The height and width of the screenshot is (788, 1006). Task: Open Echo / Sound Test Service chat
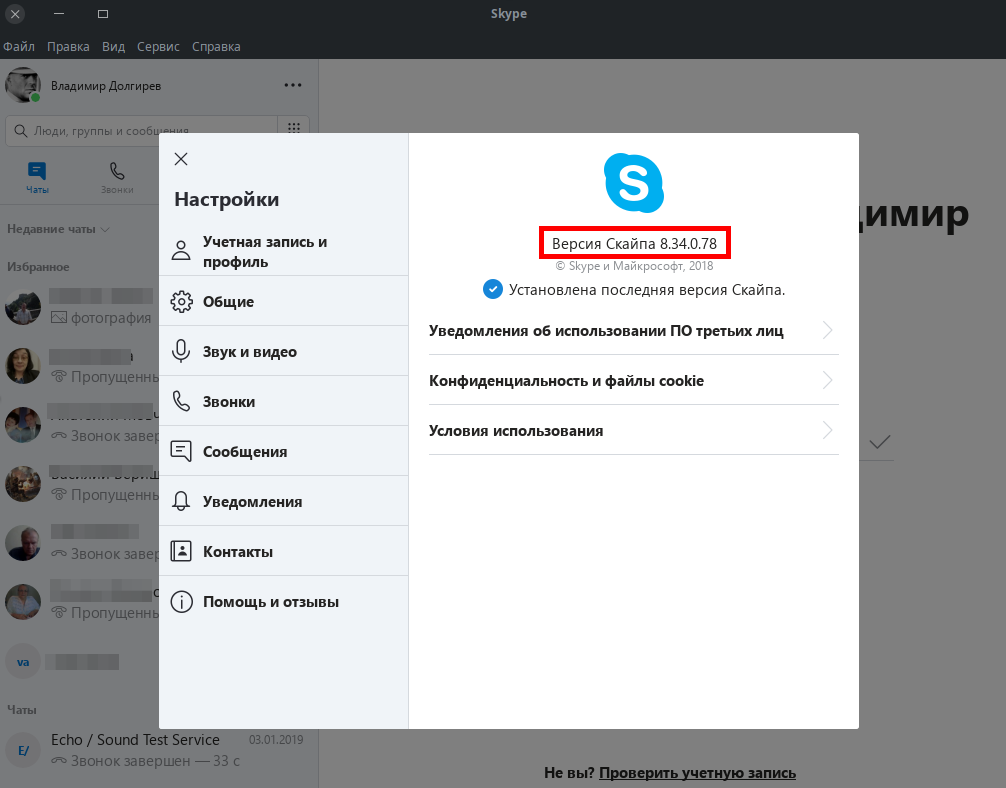(x=159, y=749)
